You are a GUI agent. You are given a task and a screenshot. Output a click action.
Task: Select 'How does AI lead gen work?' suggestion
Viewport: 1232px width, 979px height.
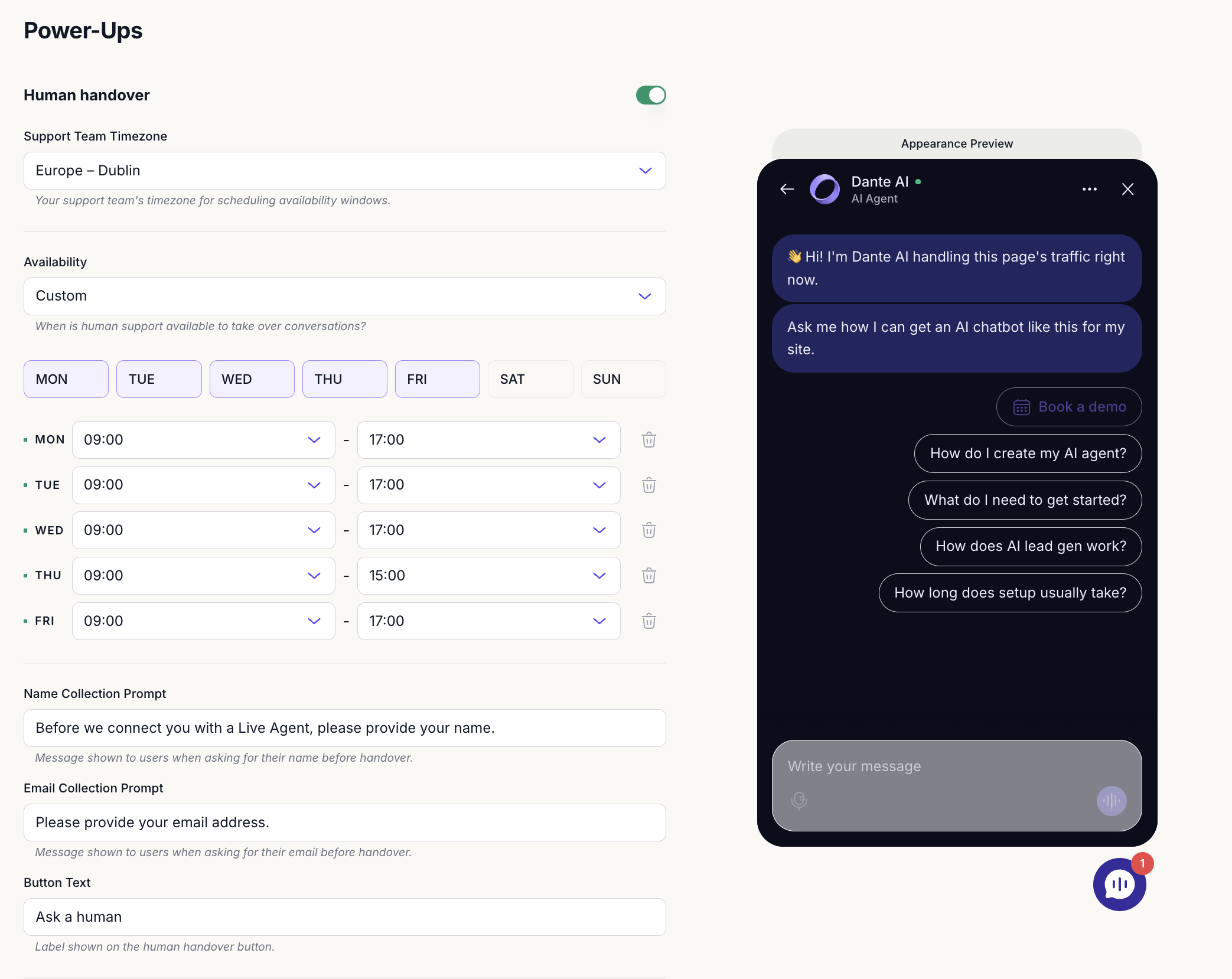click(1030, 546)
